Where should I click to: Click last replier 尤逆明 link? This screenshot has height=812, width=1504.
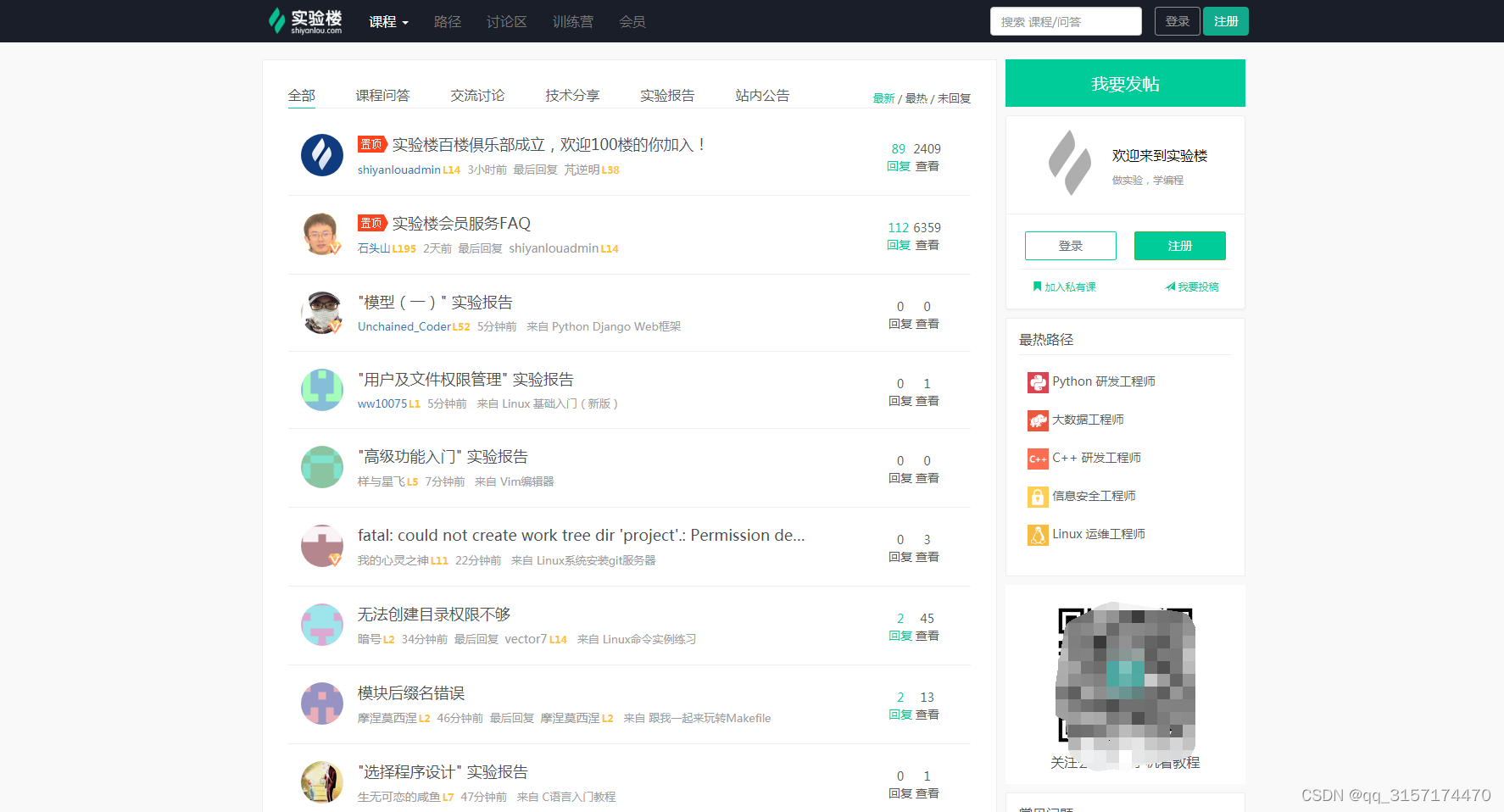(x=582, y=170)
